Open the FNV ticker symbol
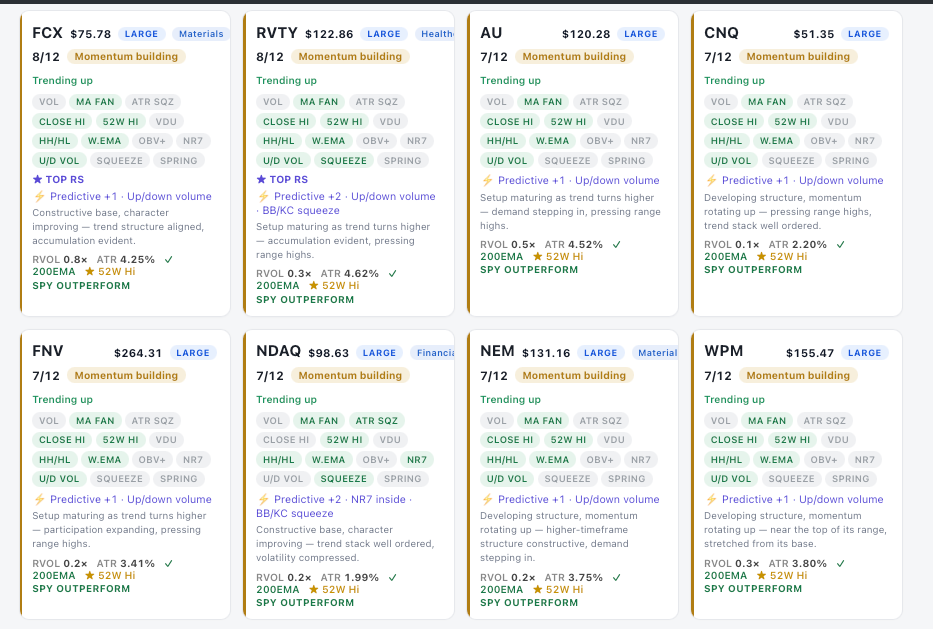Screen dimensions: 933x629 pos(48,351)
